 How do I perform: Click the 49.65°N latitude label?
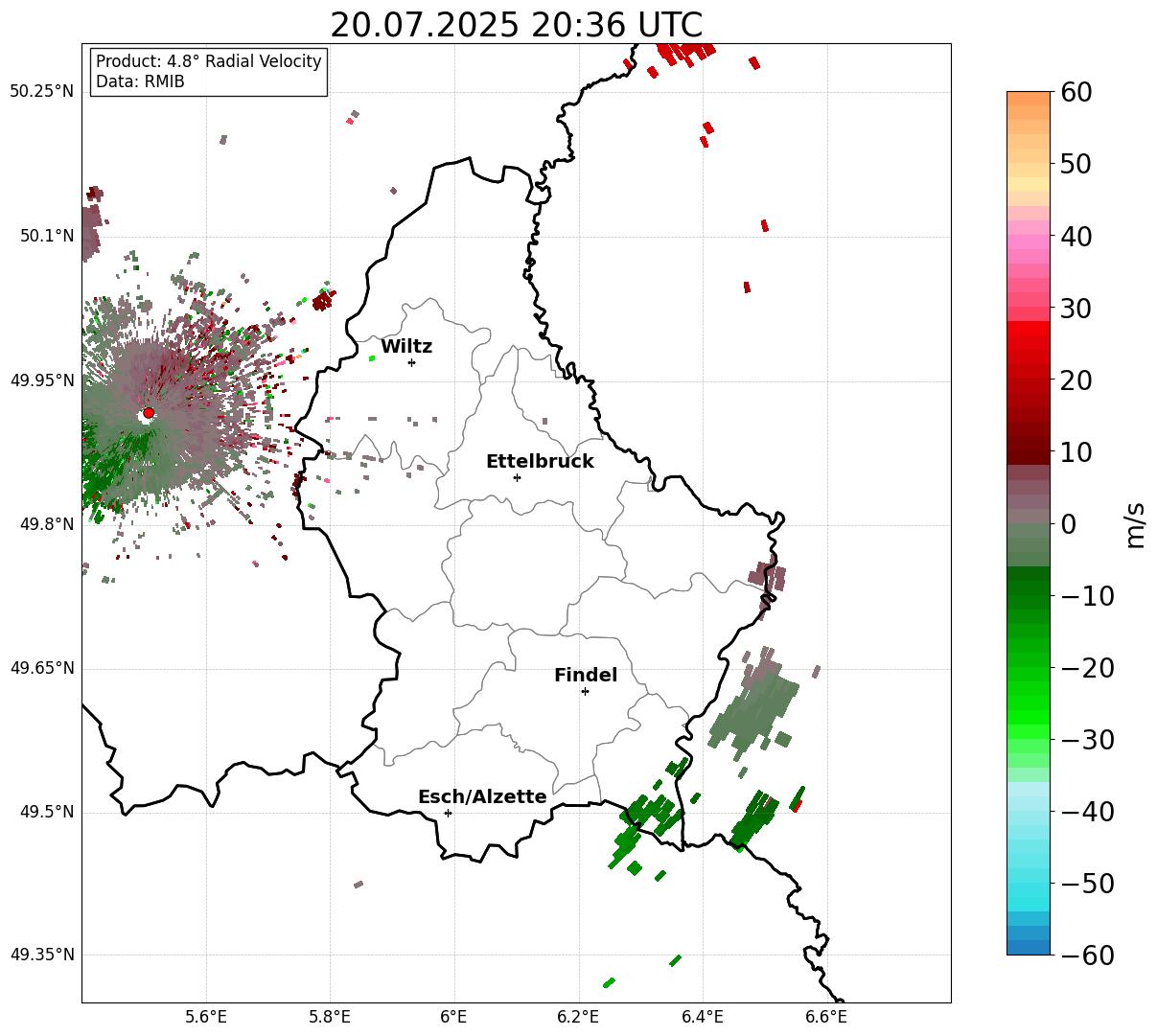point(41,668)
